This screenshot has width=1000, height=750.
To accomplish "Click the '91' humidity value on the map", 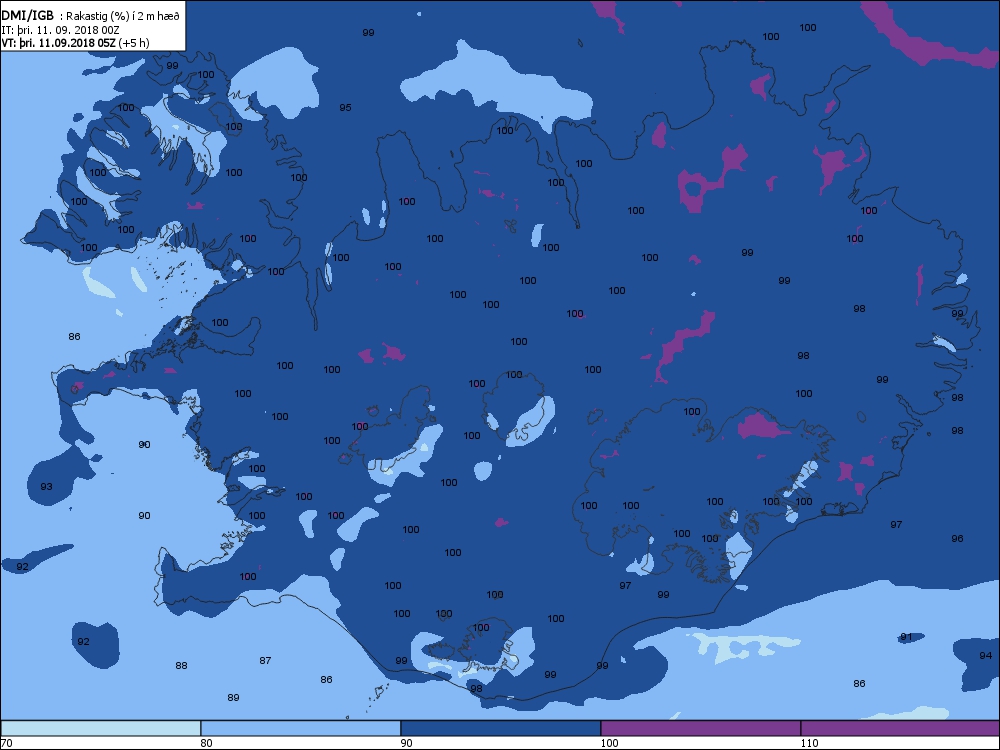I will click(906, 637).
